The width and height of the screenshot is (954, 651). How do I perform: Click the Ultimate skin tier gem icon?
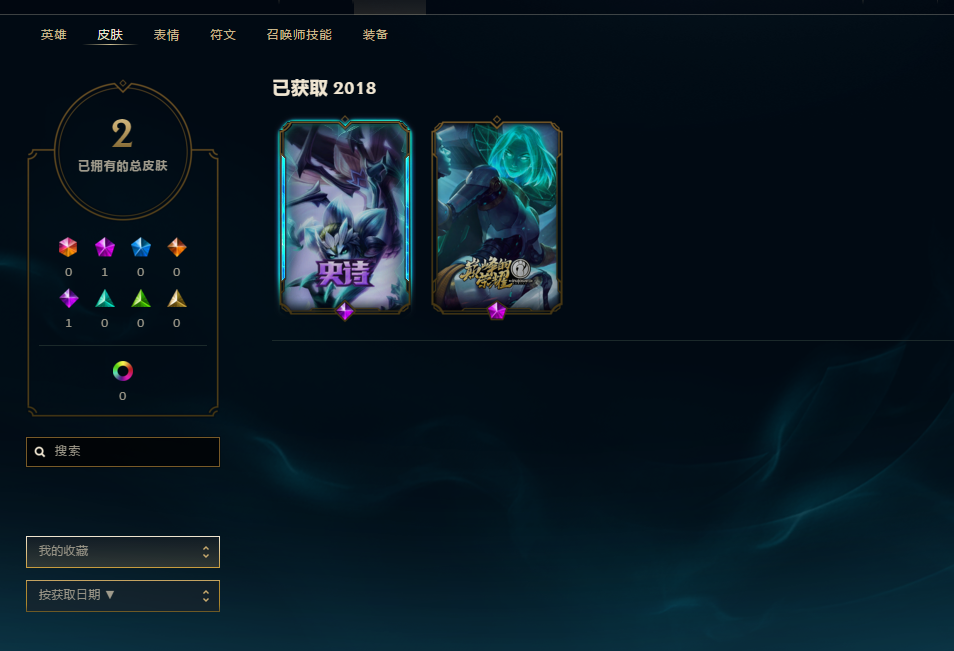[68, 247]
